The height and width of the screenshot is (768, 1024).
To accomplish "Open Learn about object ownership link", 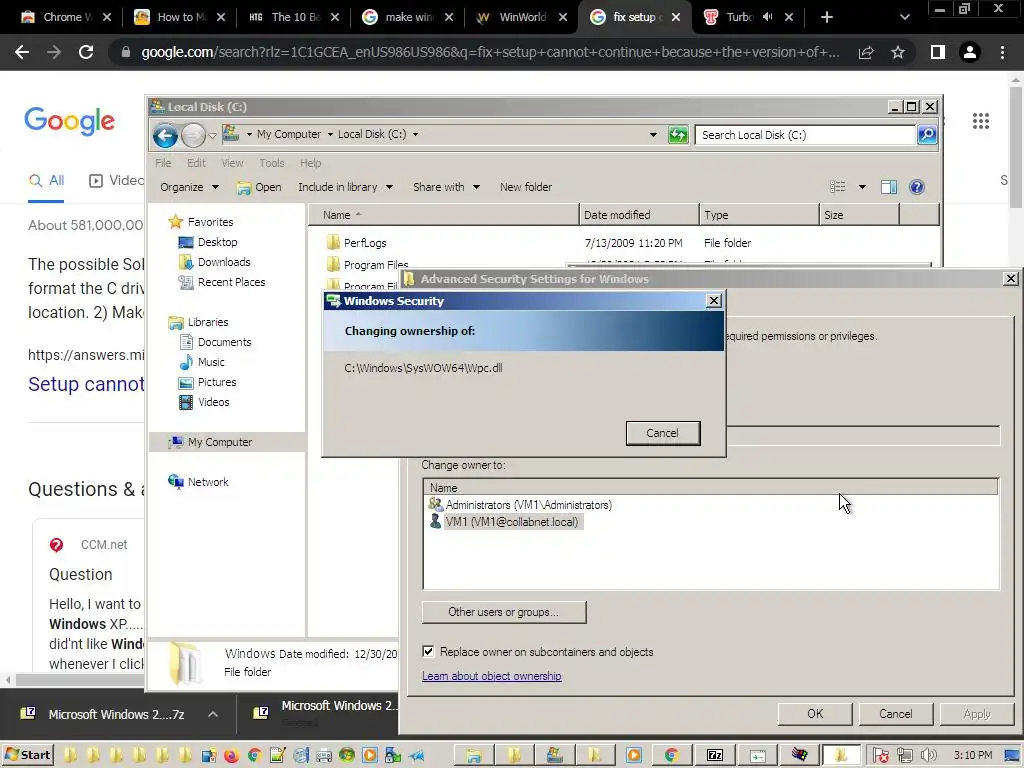I will point(492,676).
